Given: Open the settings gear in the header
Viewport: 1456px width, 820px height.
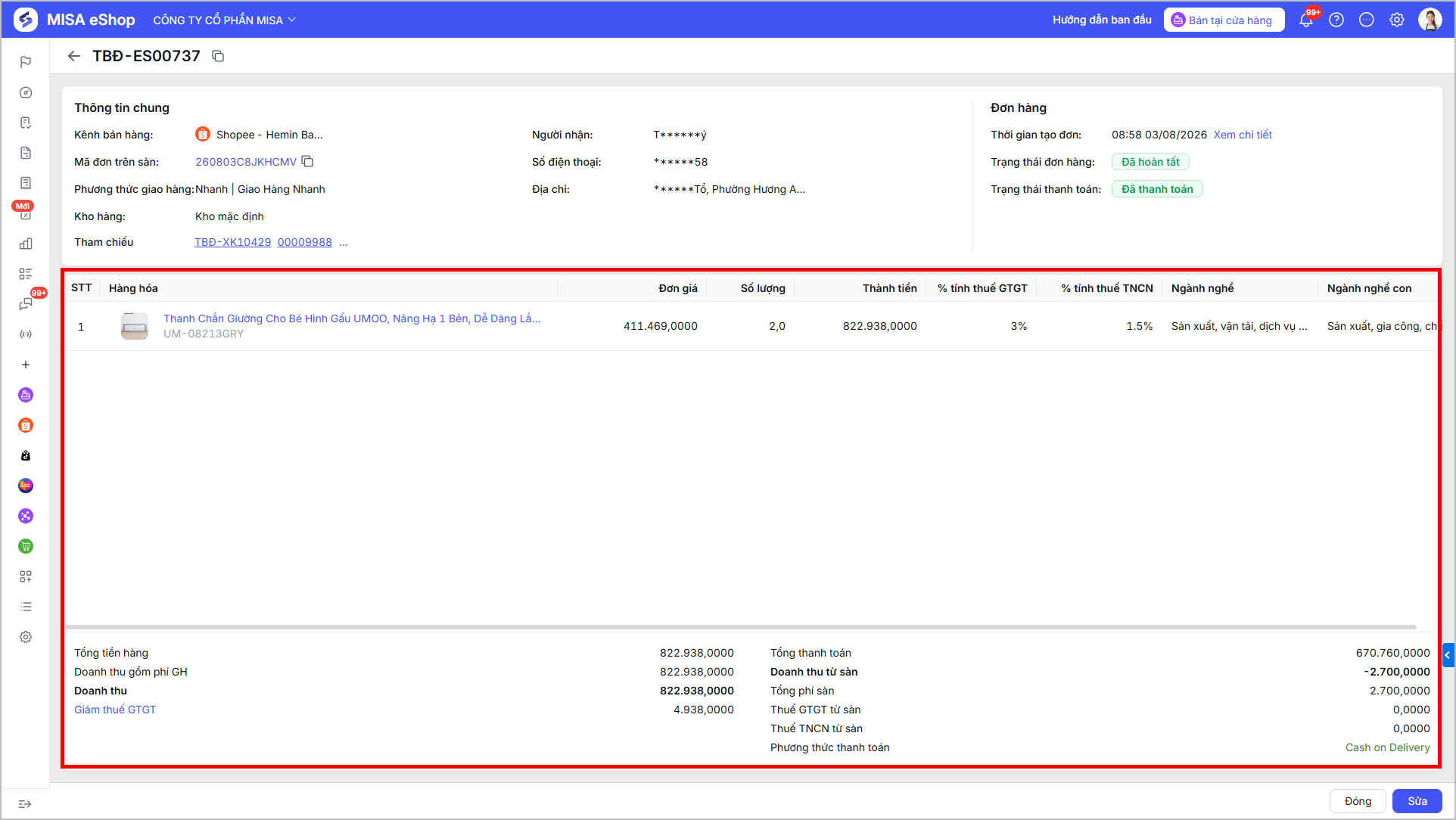Looking at the screenshot, I should pos(1397,20).
